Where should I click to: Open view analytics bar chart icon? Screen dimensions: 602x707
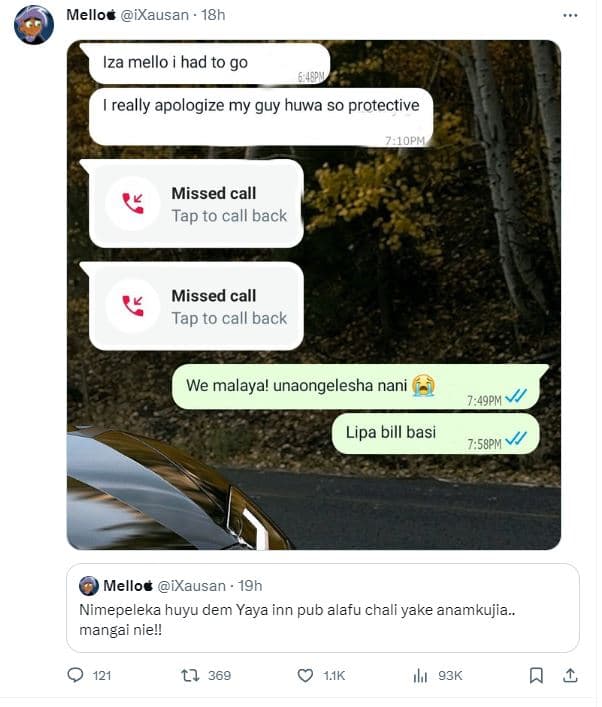[x=420, y=675]
